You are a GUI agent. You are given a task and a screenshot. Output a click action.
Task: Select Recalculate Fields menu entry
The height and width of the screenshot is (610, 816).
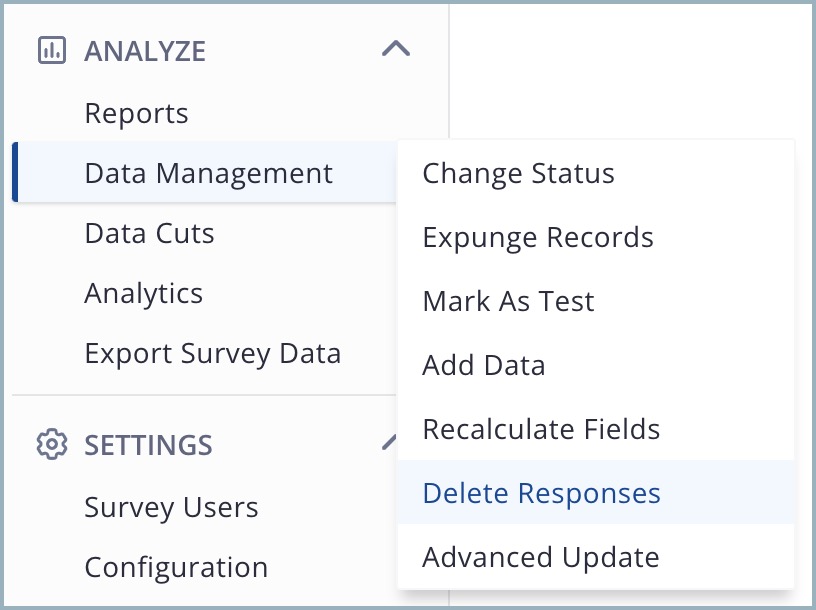pos(541,429)
